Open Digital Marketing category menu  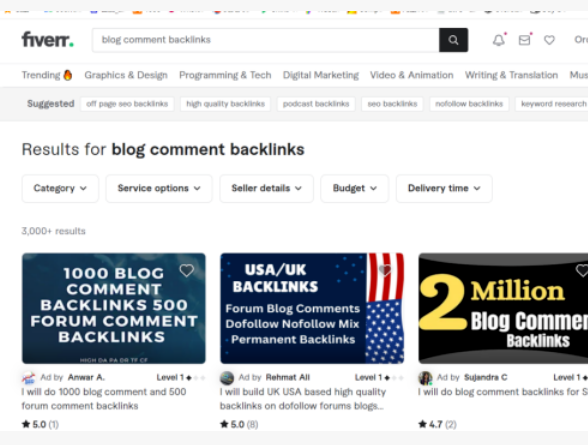[321, 75]
